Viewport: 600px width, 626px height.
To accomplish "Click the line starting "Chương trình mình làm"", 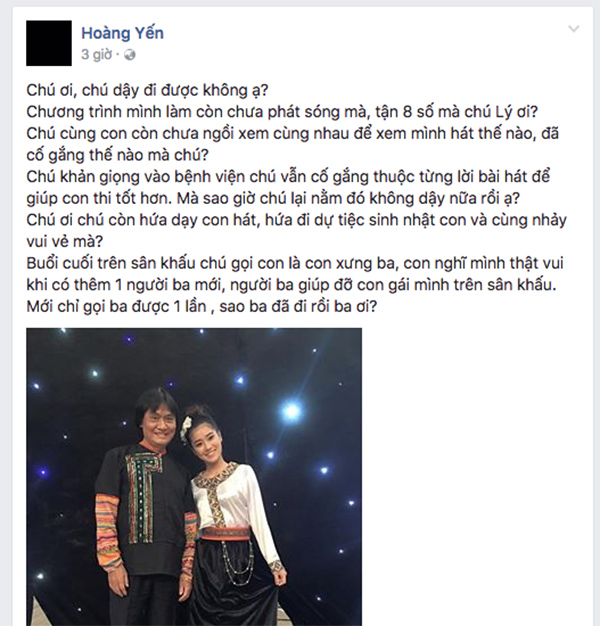I will tap(282, 112).
